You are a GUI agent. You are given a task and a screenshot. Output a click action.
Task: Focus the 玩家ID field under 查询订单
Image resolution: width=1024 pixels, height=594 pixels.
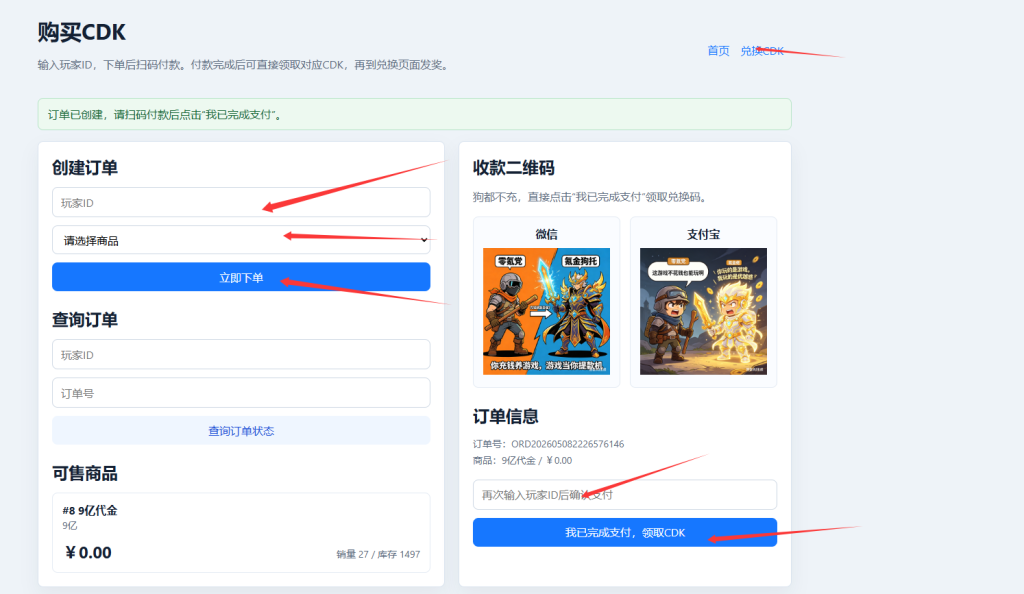[241, 354]
